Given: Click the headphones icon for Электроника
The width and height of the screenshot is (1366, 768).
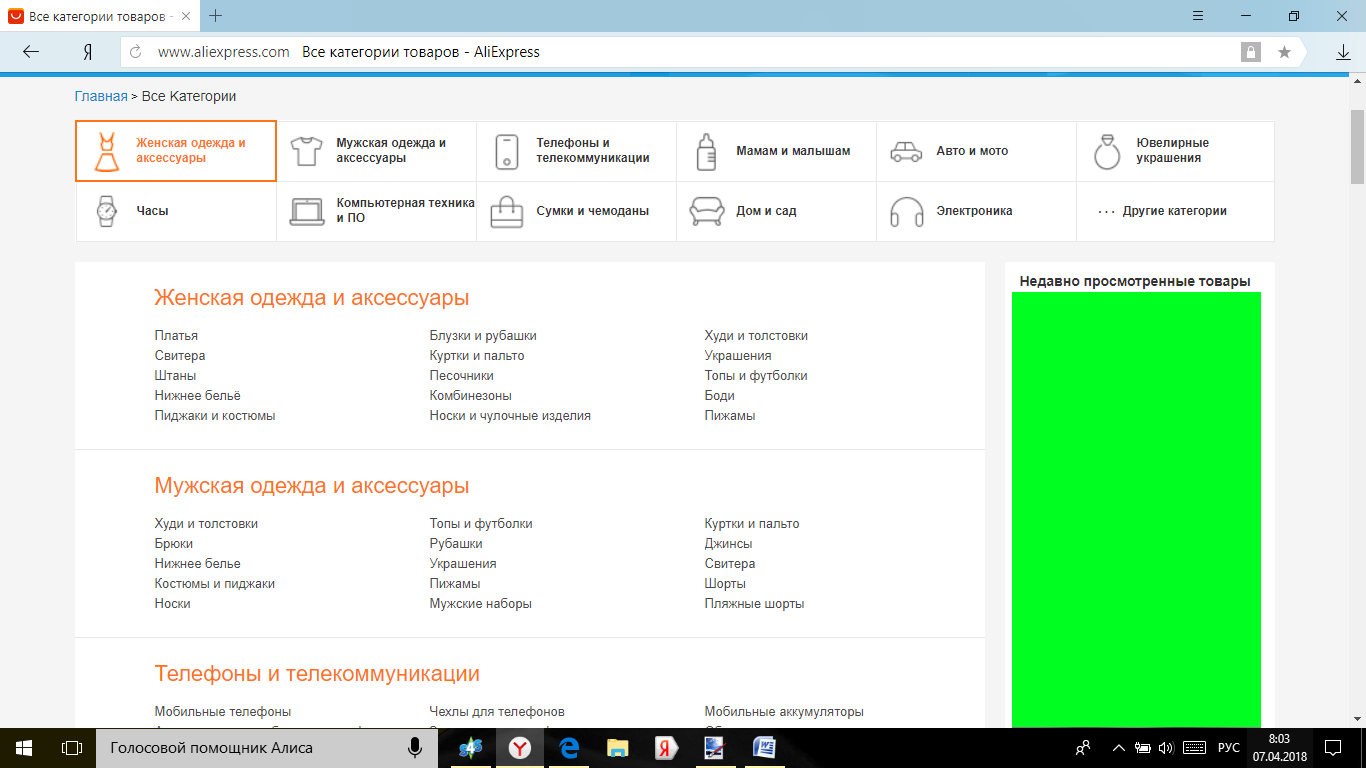Looking at the screenshot, I should (x=906, y=211).
